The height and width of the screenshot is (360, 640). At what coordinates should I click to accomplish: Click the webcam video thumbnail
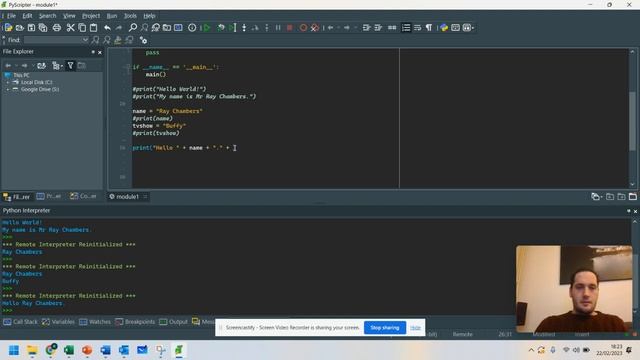click(x=574, y=289)
